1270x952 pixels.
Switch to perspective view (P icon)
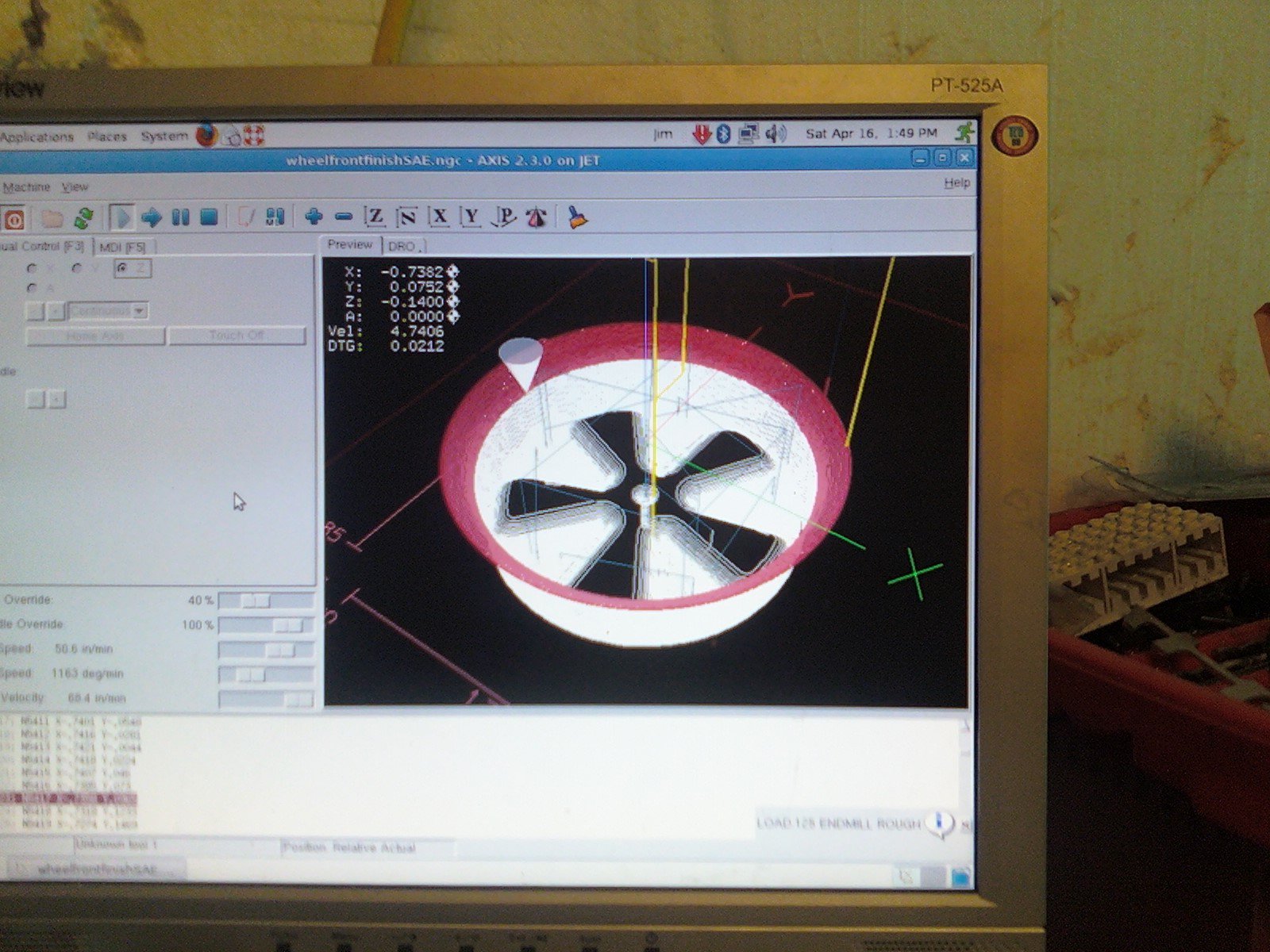(x=504, y=217)
